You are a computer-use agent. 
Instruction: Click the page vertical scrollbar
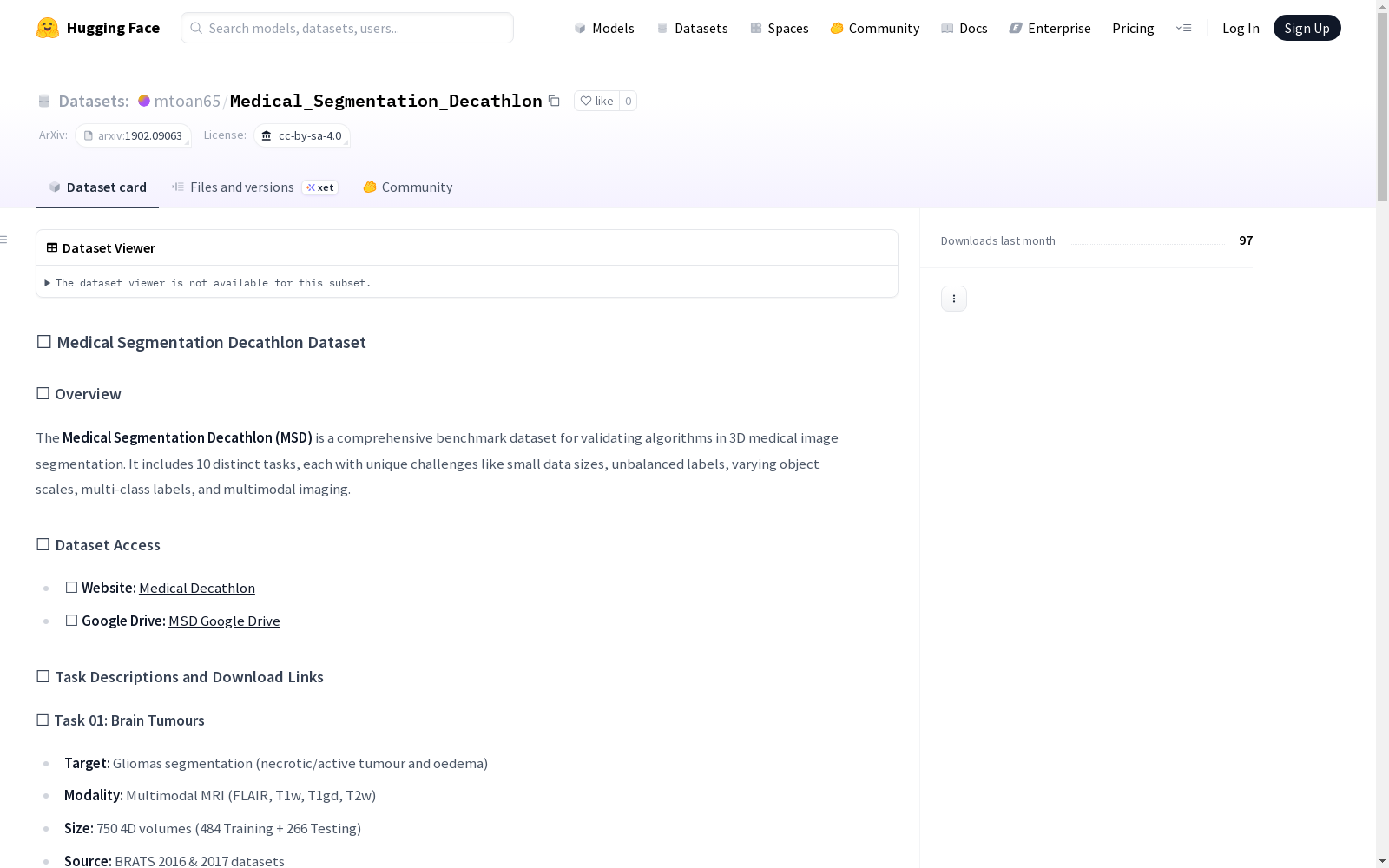point(1382,108)
